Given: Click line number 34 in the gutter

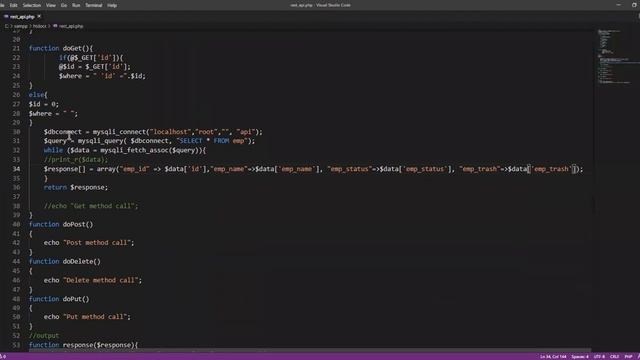Looking at the screenshot, I should 16,169.
